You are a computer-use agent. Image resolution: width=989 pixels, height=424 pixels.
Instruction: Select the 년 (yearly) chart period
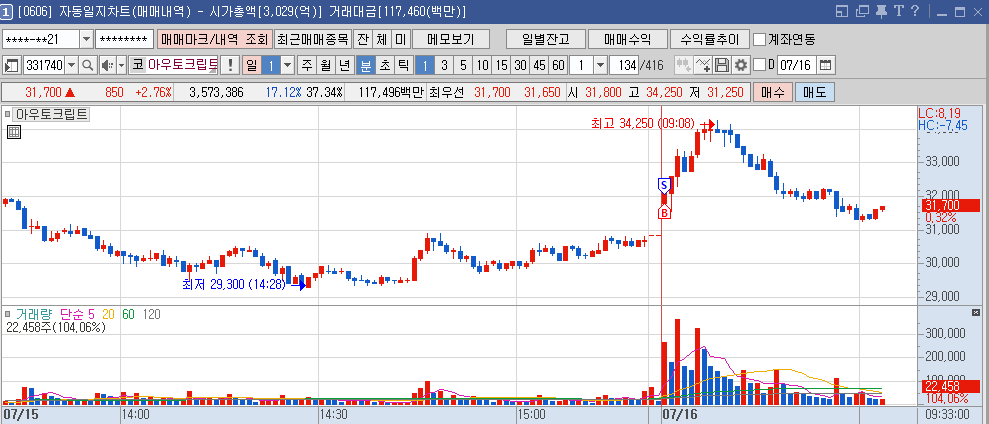point(344,65)
